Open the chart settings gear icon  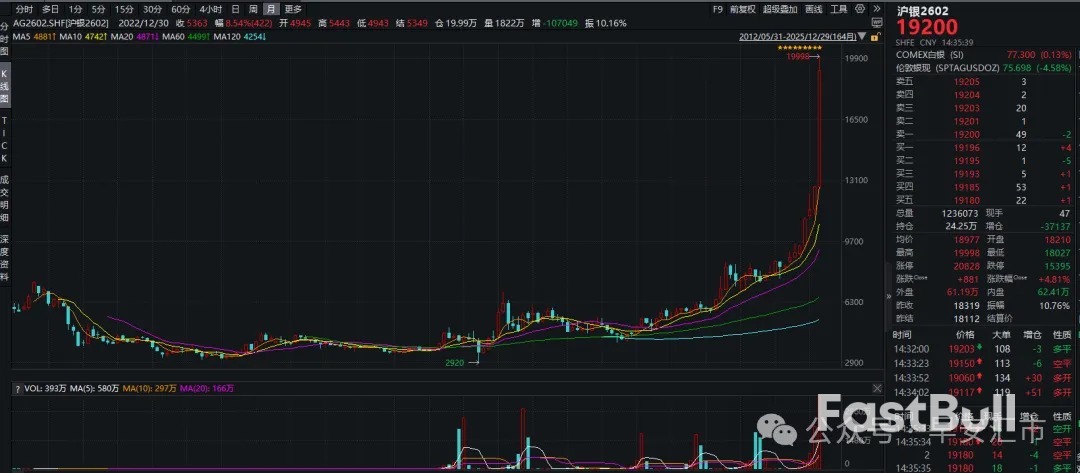tap(859, 8)
